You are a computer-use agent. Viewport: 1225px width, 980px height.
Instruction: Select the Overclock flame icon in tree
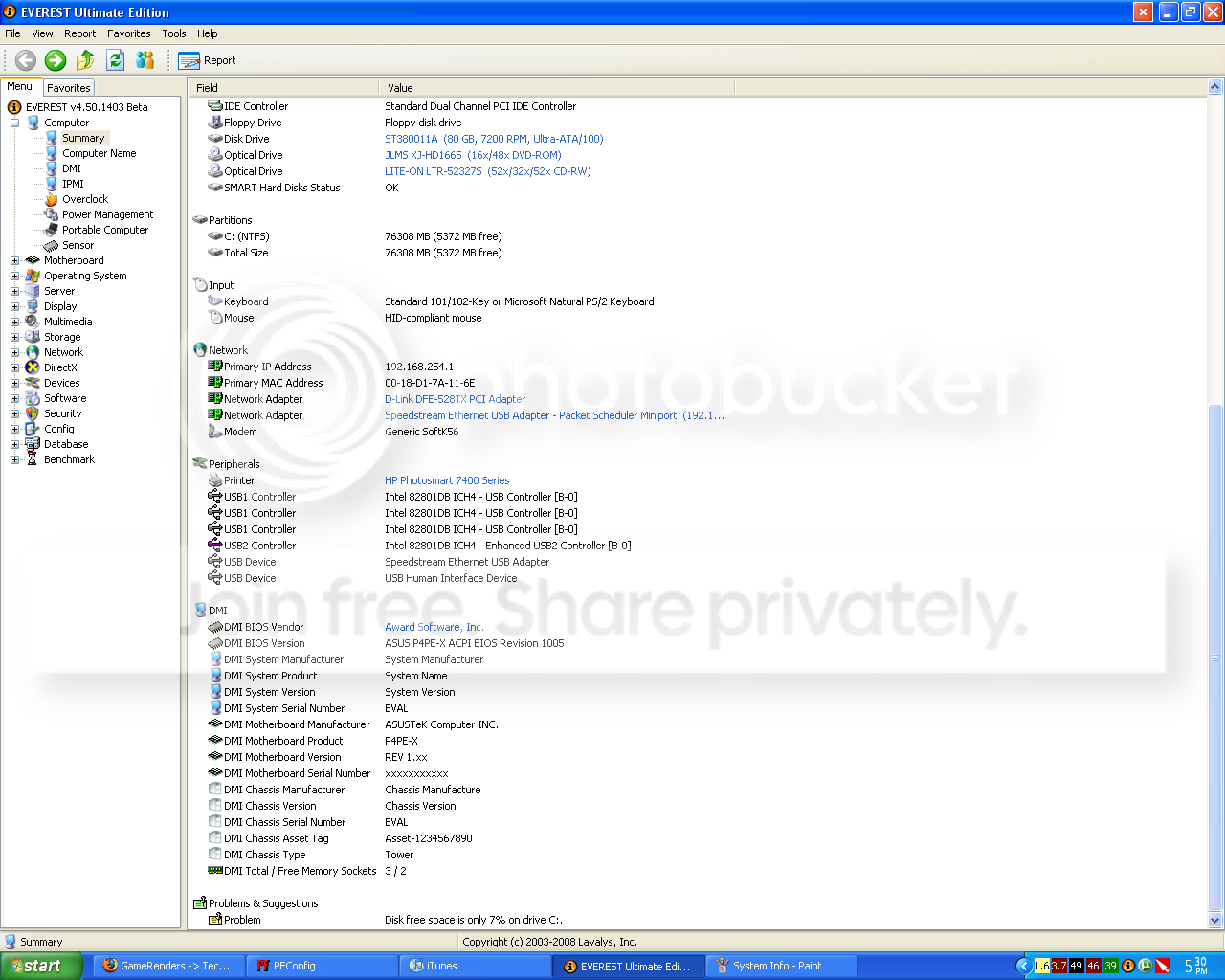52,199
